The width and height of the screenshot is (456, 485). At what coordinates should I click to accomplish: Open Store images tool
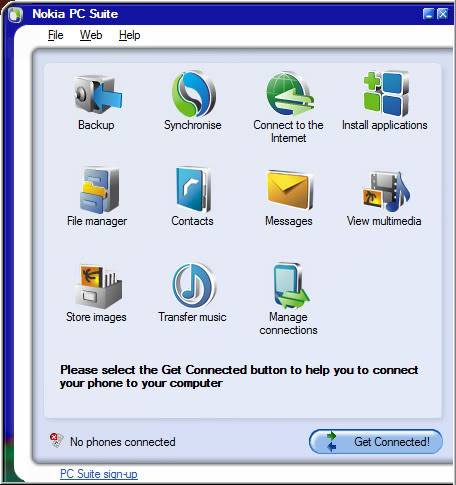pos(98,286)
